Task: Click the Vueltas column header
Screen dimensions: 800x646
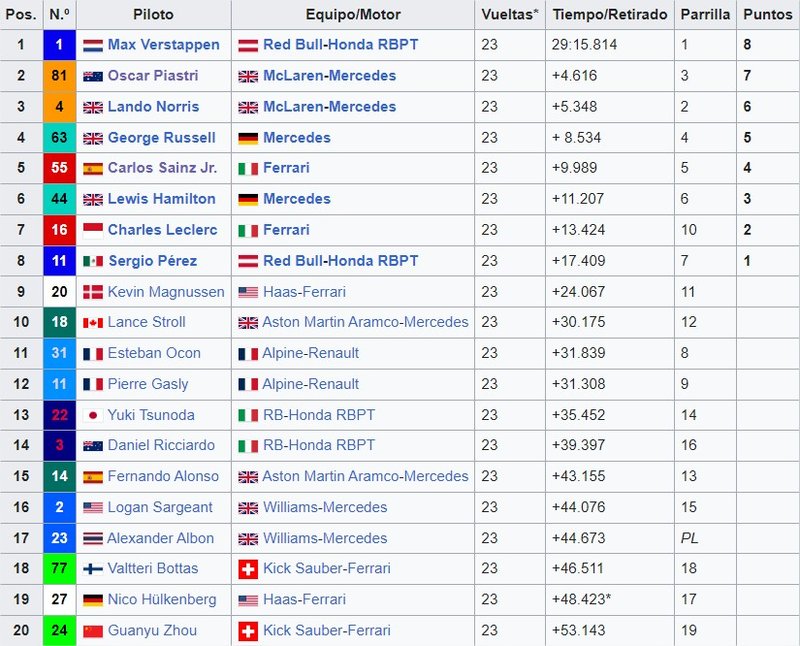Action: [x=510, y=14]
